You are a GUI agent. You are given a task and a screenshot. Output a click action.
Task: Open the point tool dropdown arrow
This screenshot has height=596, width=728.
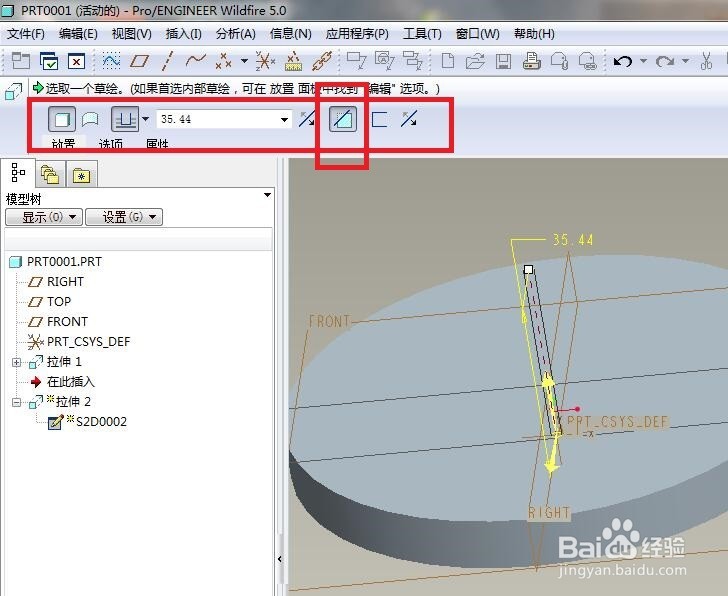coord(244,61)
